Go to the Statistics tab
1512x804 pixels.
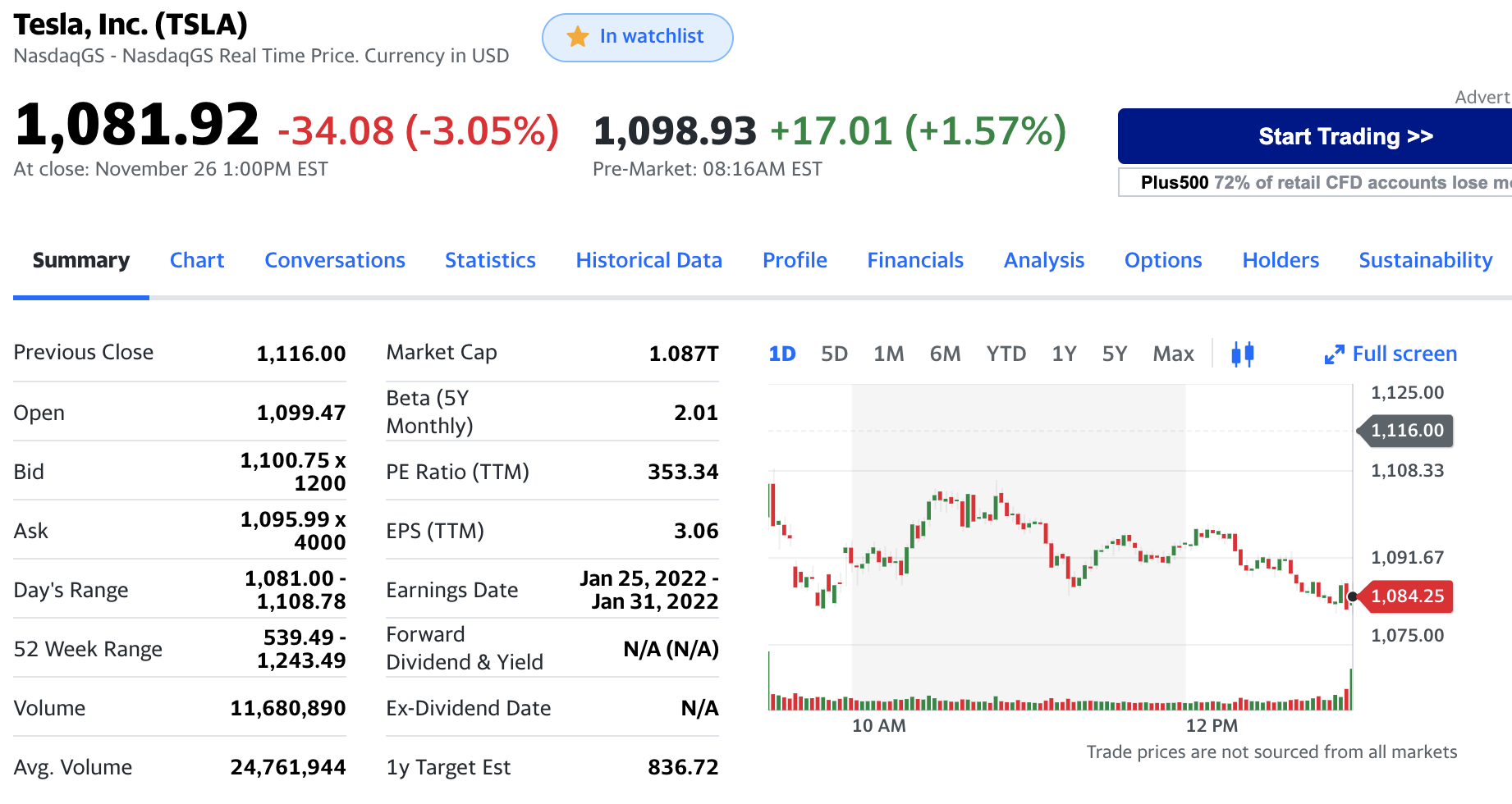coord(490,260)
